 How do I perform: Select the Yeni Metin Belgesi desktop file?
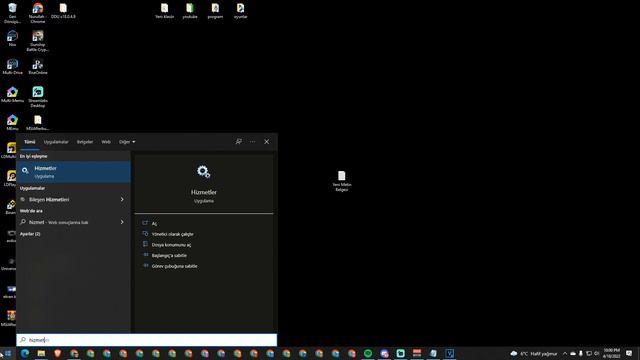pyautogui.click(x=342, y=181)
